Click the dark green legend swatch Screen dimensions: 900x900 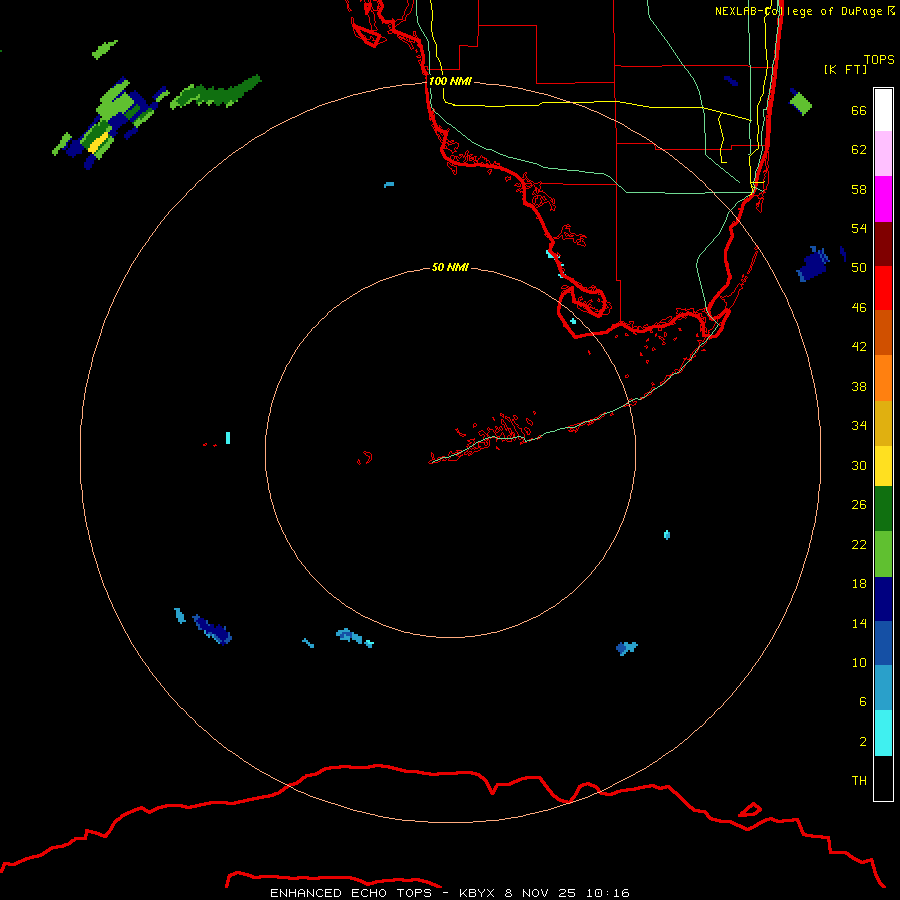883,509
